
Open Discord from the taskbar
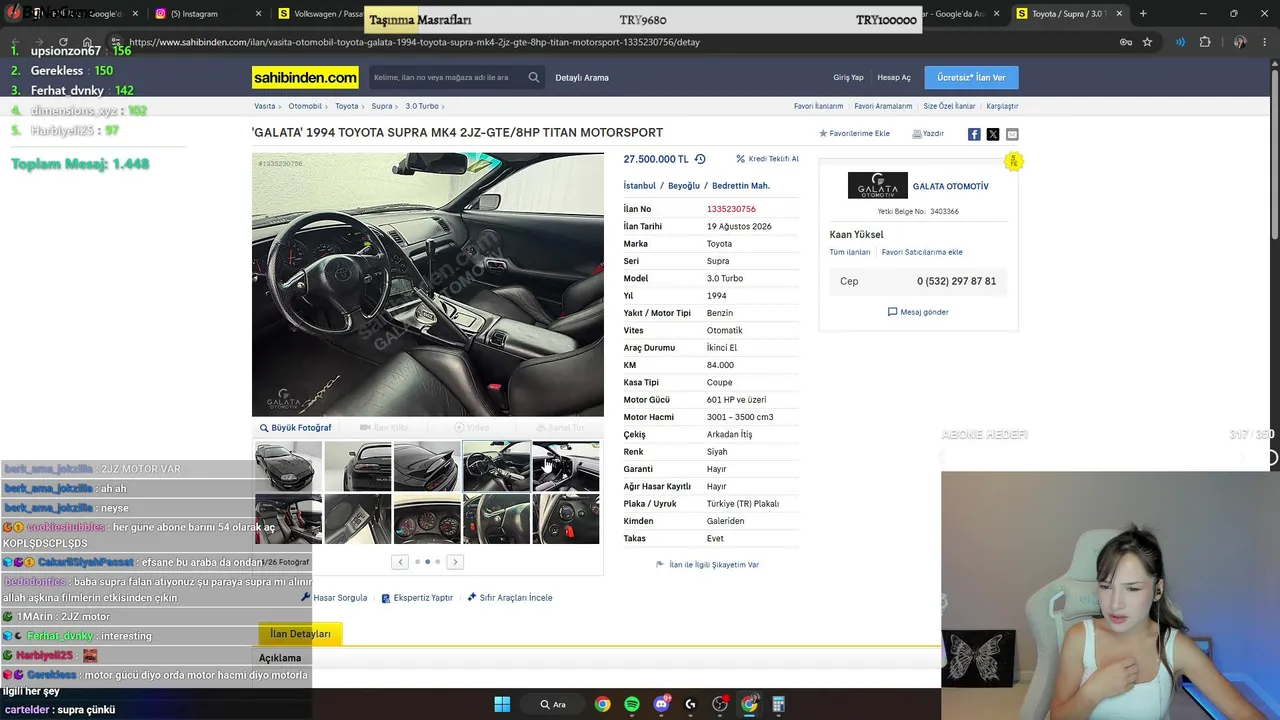[661, 704]
